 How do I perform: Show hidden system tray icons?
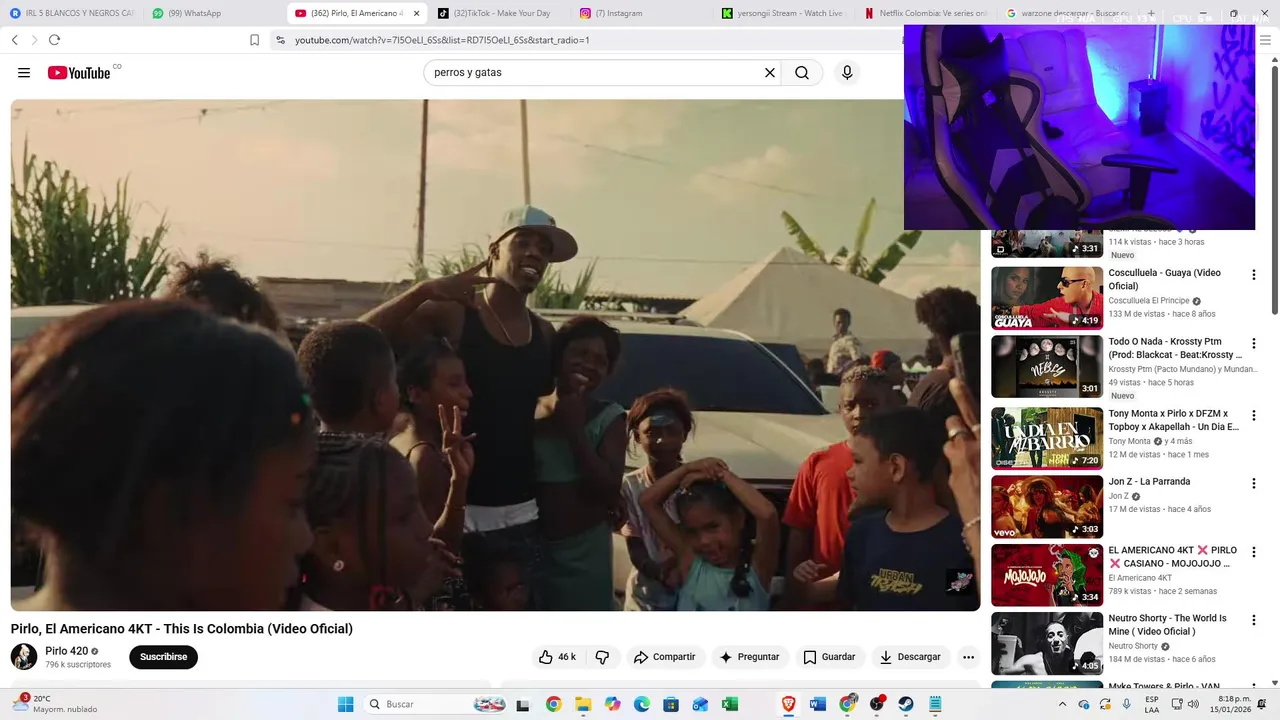click(1064, 704)
